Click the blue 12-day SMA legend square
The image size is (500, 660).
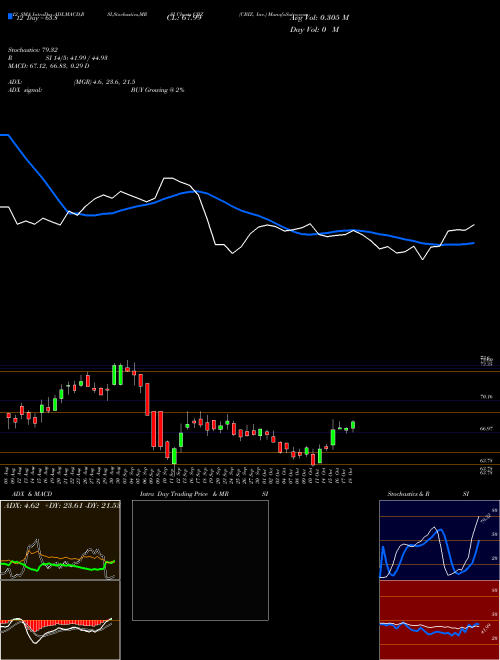[x=10, y=16]
